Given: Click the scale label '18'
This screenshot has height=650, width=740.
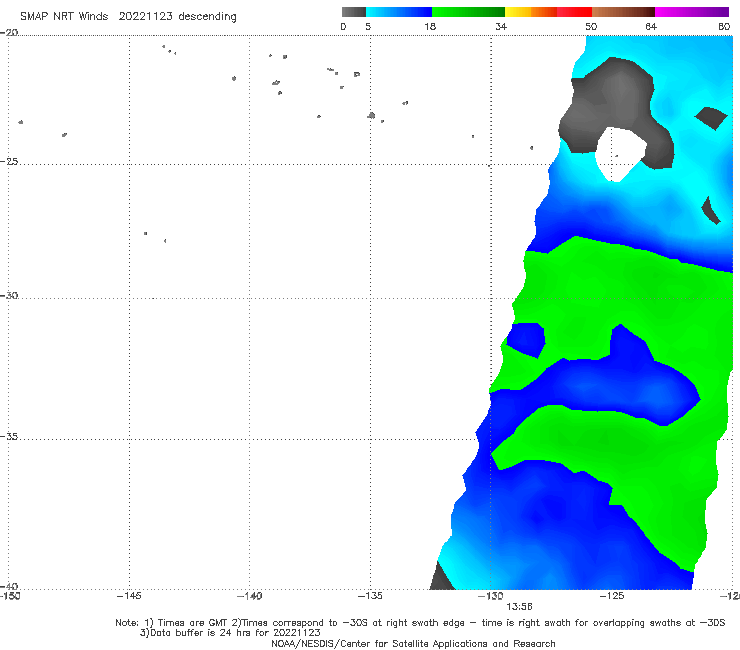Looking at the screenshot, I should pos(430,26).
